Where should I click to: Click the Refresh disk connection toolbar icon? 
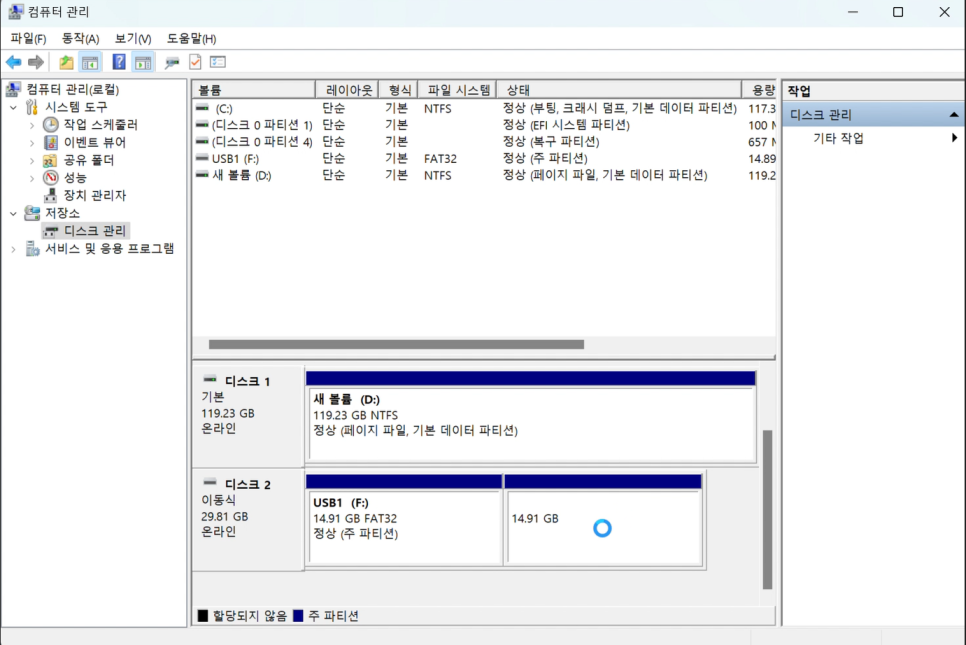pyautogui.click(x=172, y=62)
